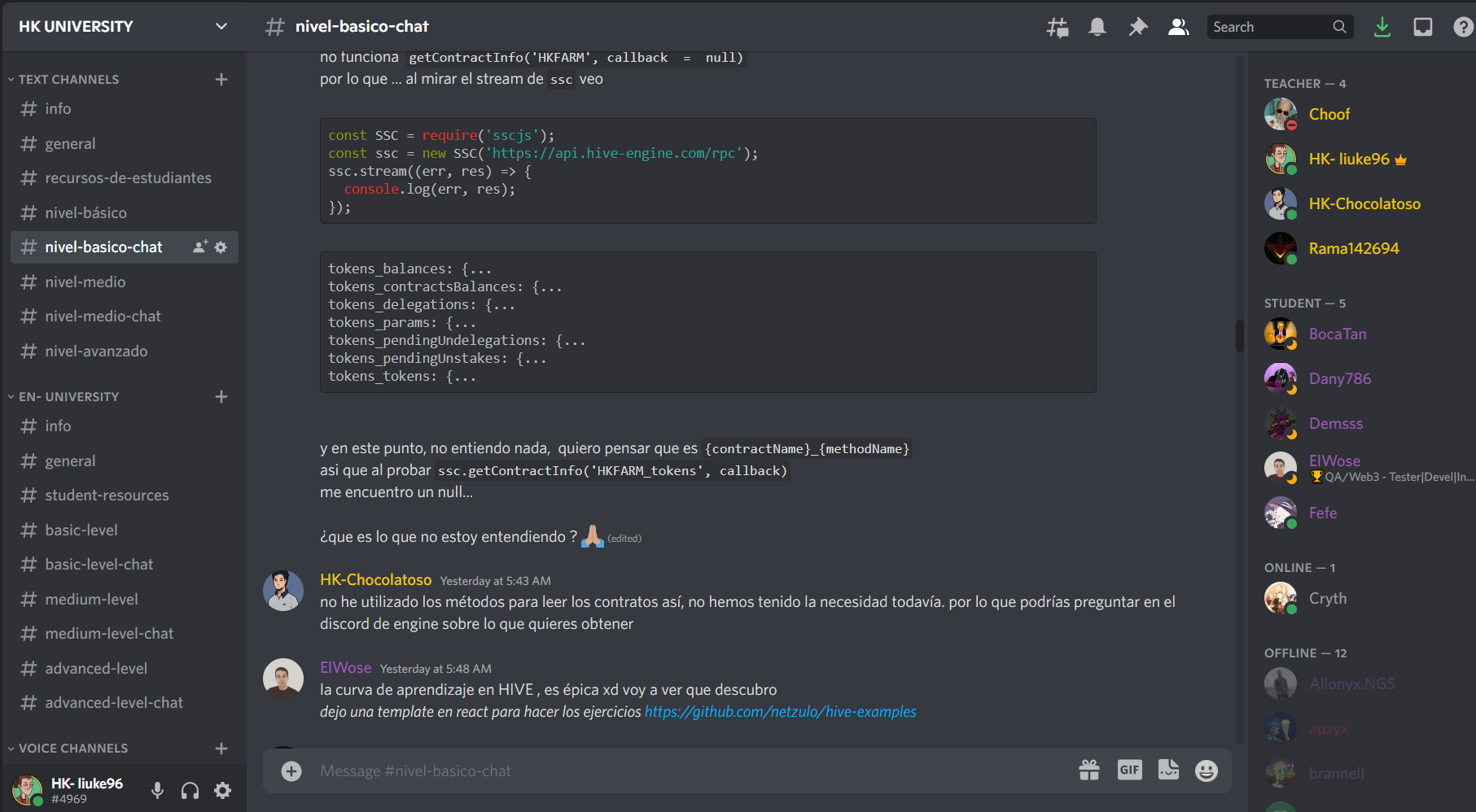Open the info channel under TEXT CHANNELS
Image resolution: width=1476 pixels, height=812 pixels.
(125, 108)
